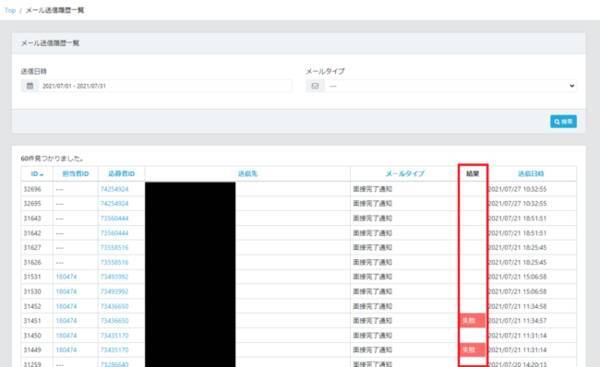Click datetime 2021/07/27 10:32:55 in row 32696
This screenshot has width=600, height=367.
[518, 189]
